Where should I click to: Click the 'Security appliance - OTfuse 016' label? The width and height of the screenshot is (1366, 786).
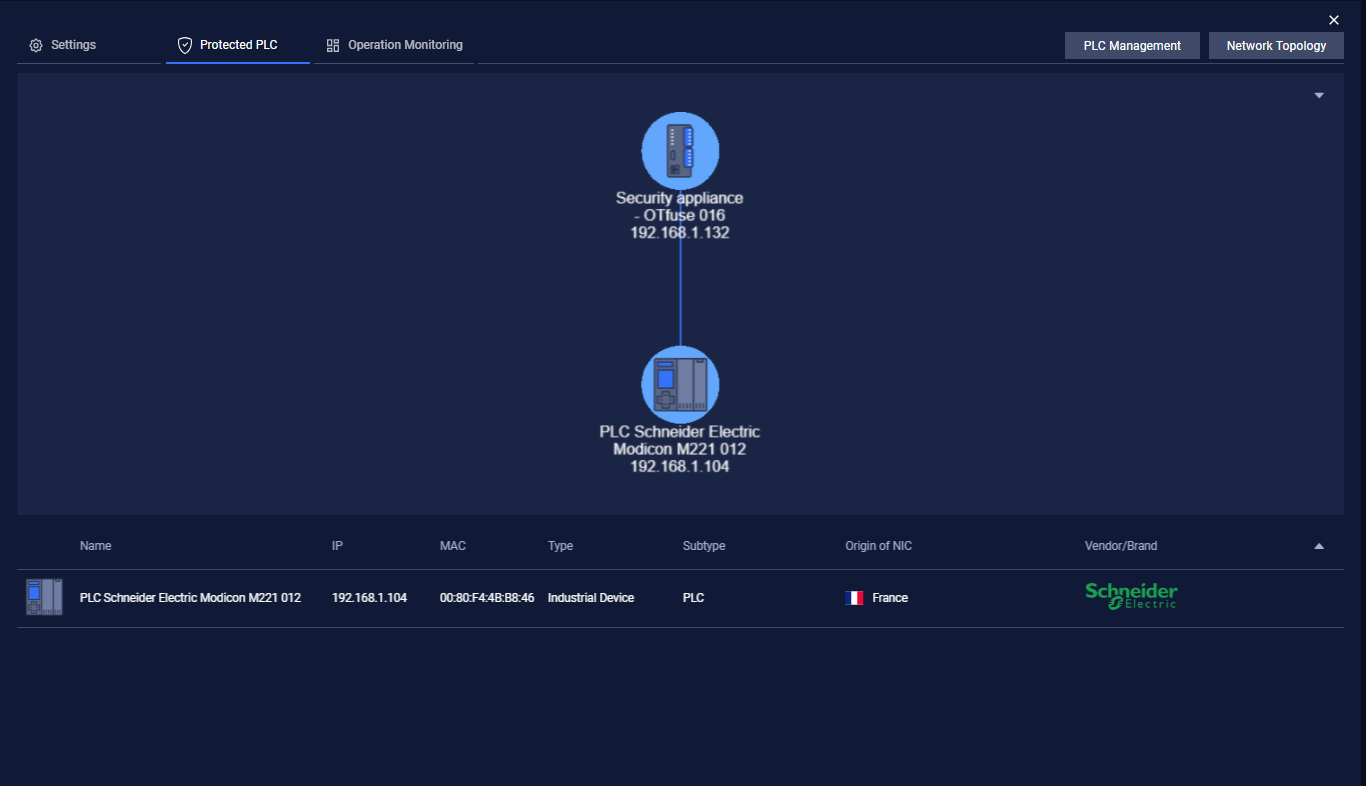click(x=680, y=206)
